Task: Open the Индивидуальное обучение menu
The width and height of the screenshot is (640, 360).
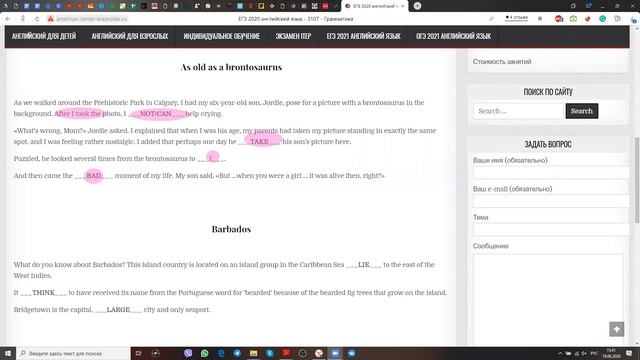Action: [x=222, y=36]
